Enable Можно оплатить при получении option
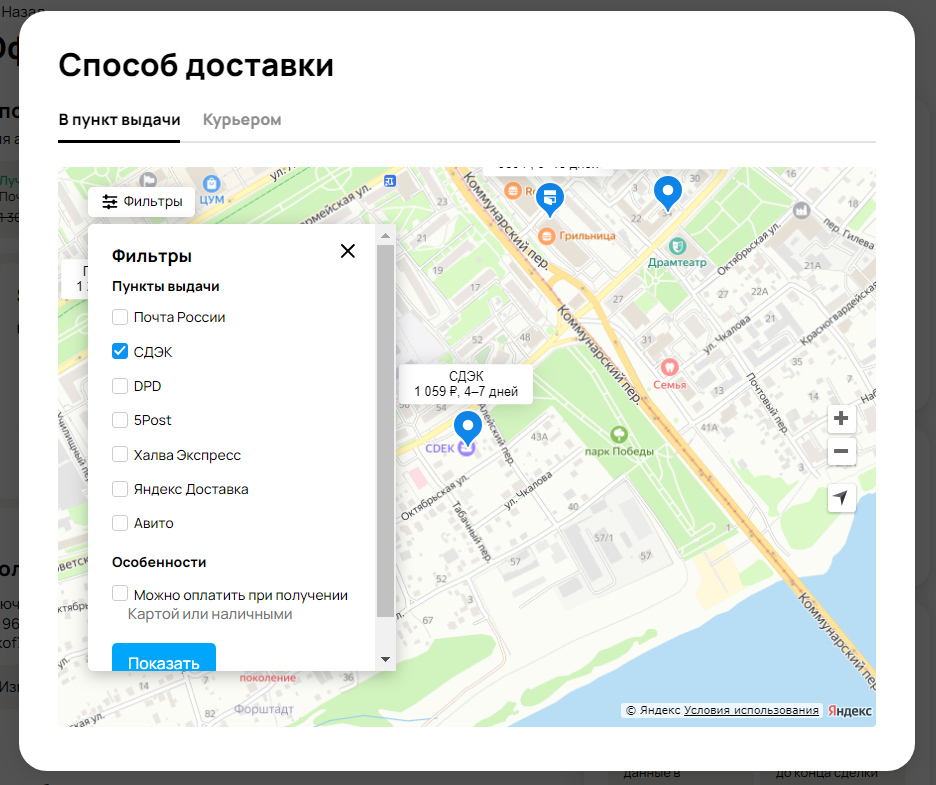This screenshot has width=936, height=785. coord(120,593)
